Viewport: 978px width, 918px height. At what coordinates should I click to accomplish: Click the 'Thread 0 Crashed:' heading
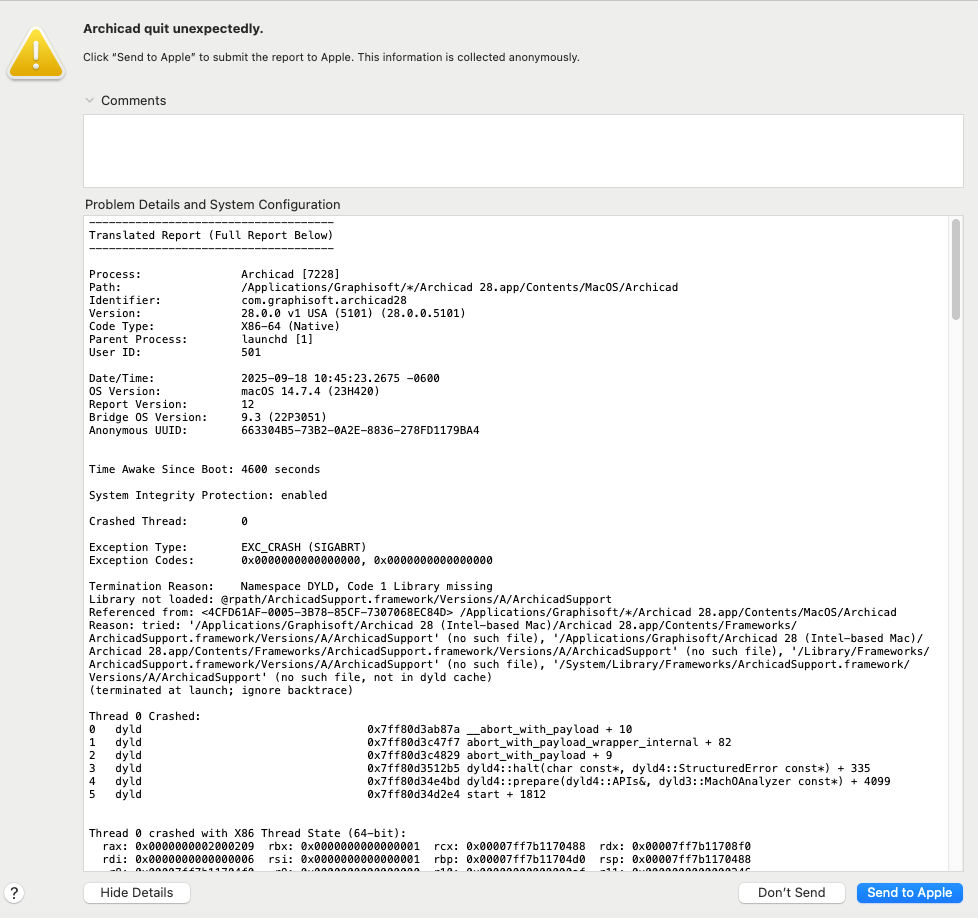[x=145, y=717]
